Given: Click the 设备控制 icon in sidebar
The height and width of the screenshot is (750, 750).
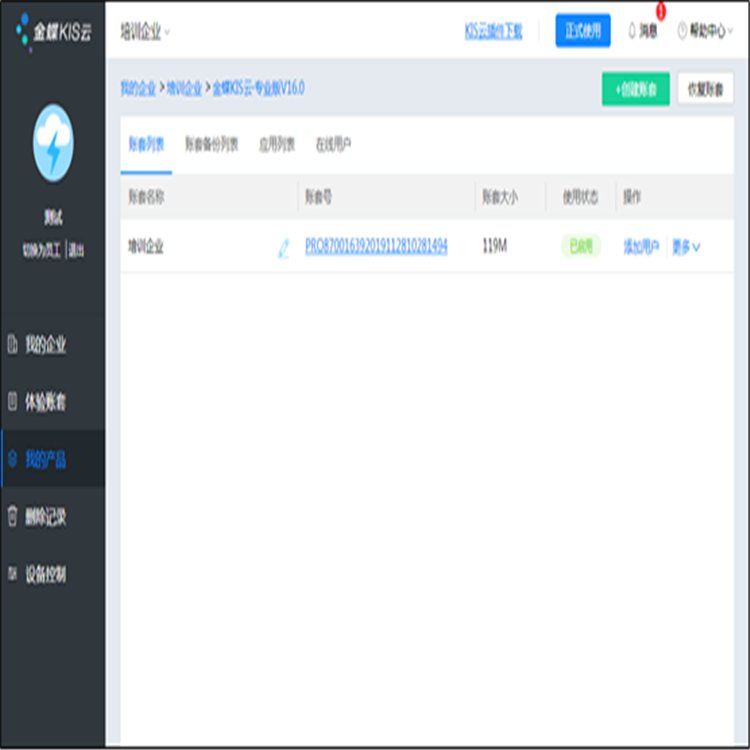Looking at the screenshot, I should click(x=12, y=573).
